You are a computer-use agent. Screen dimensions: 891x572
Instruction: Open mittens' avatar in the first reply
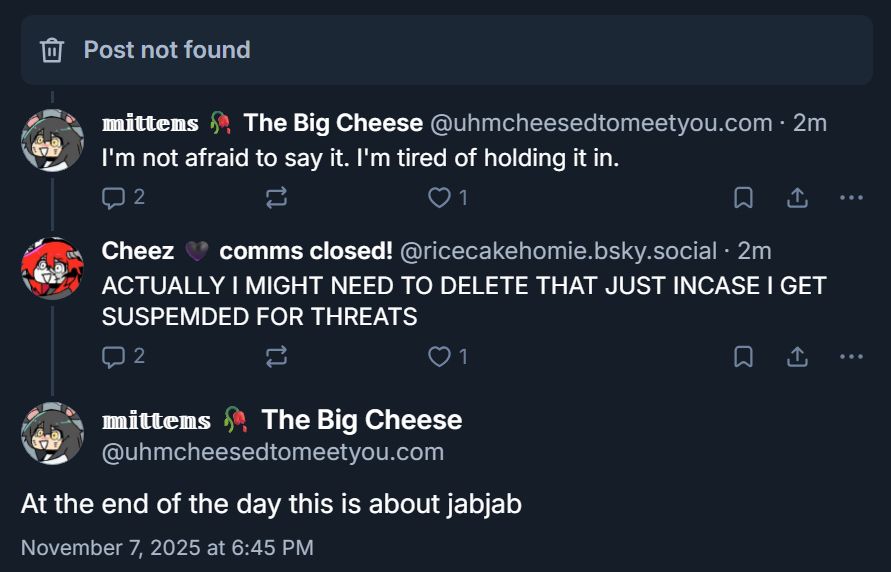tap(52, 140)
